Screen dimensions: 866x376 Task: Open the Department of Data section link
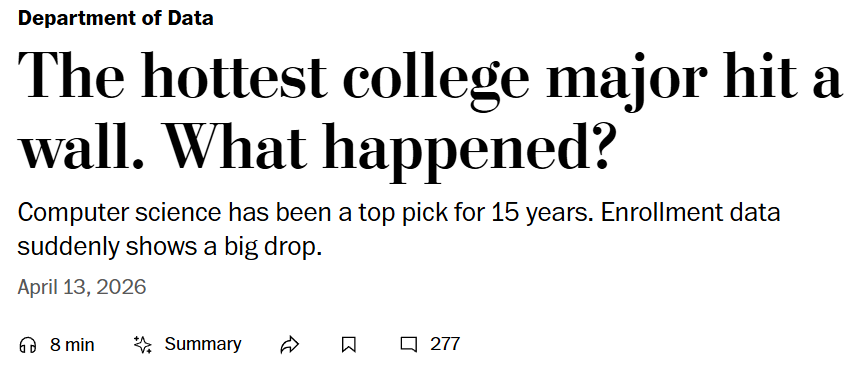click(115, 18)
